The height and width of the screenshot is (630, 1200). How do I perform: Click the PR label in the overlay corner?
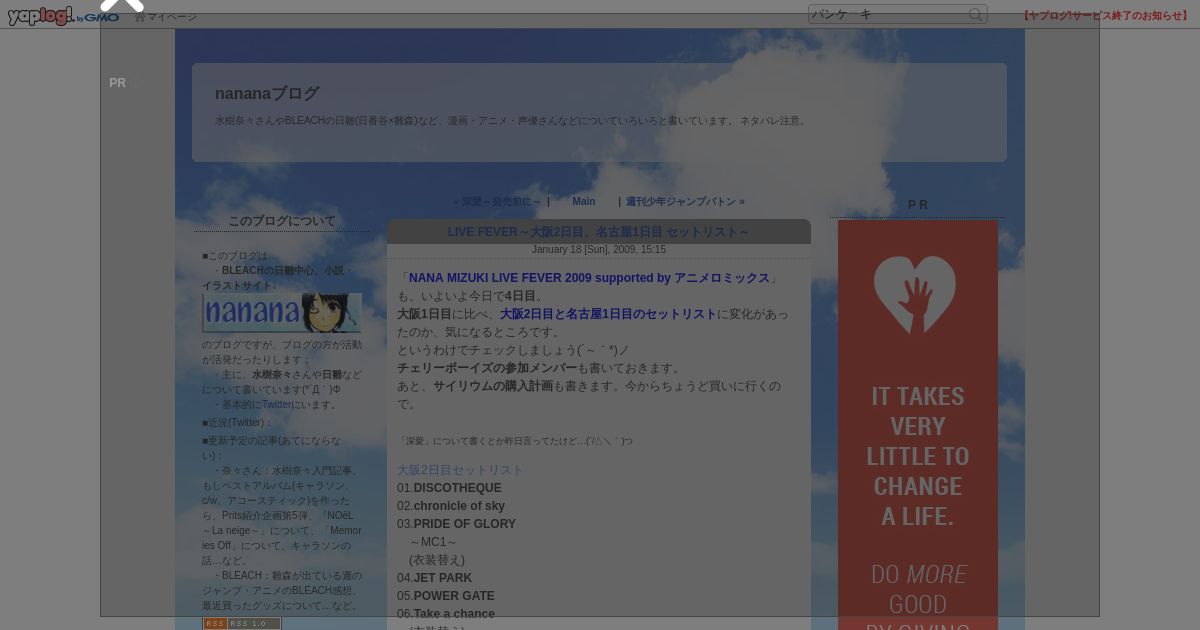point(118,83)
